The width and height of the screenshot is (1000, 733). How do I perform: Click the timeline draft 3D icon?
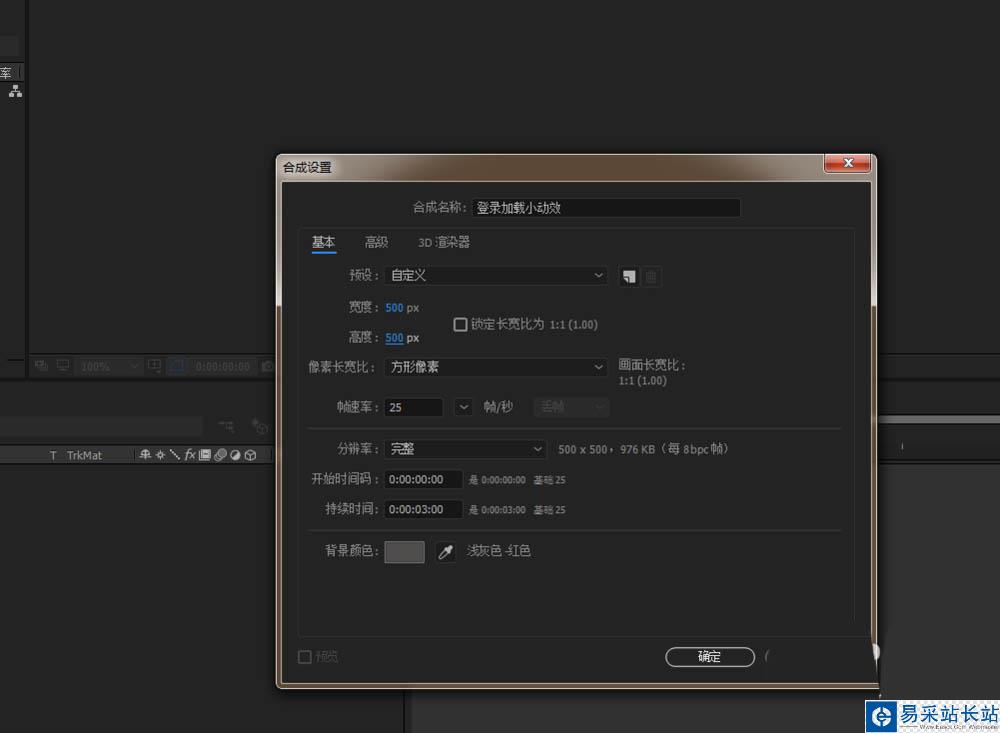click(259, 426)
